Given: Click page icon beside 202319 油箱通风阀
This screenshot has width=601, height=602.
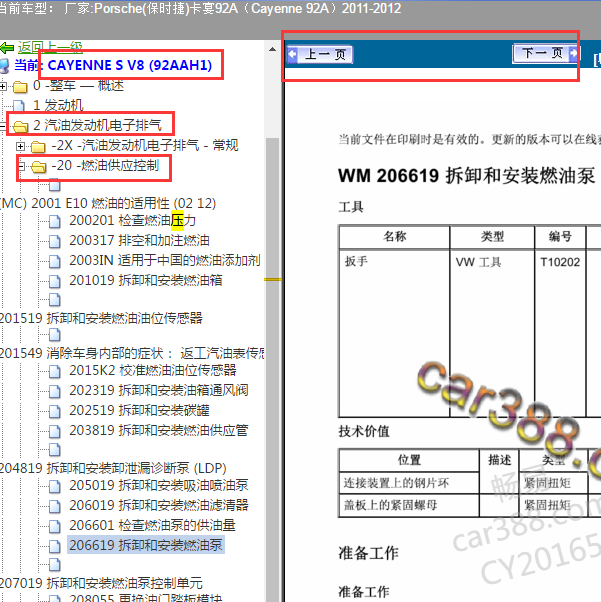Looking at the screenshot, I should [x=55, y=391].
